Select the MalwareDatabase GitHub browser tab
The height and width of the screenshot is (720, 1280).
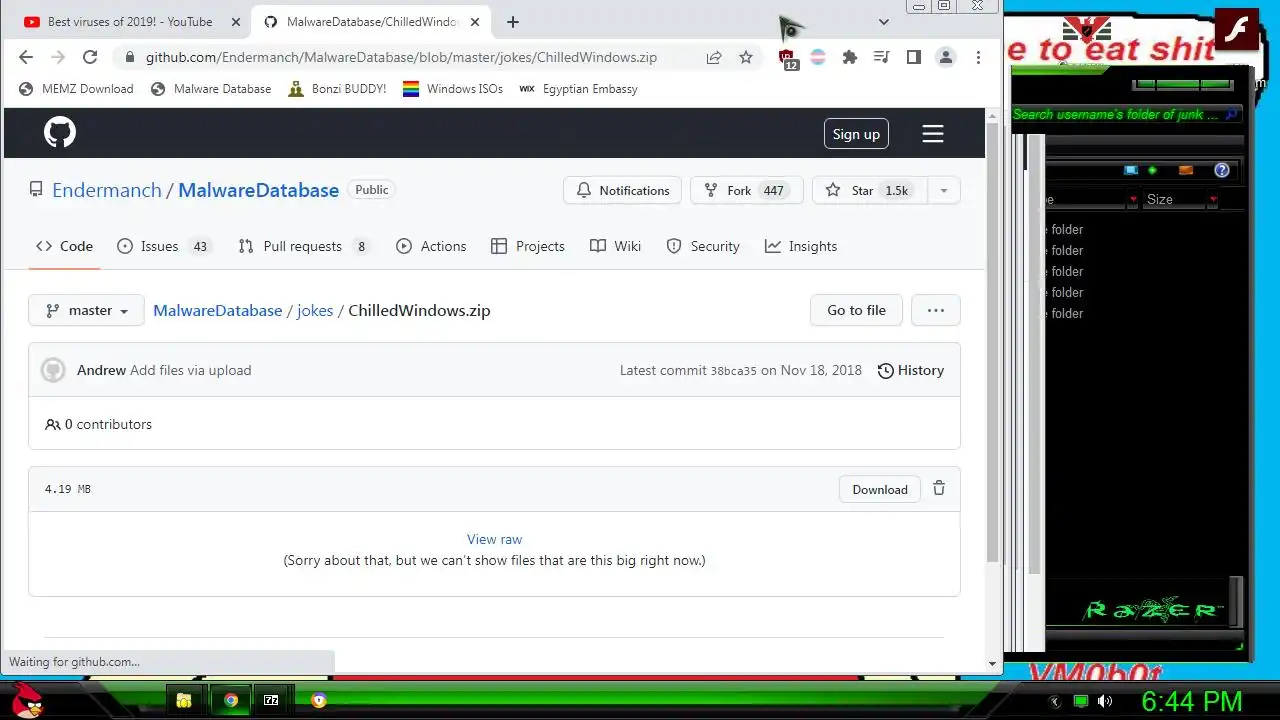[x=370, y=22]
